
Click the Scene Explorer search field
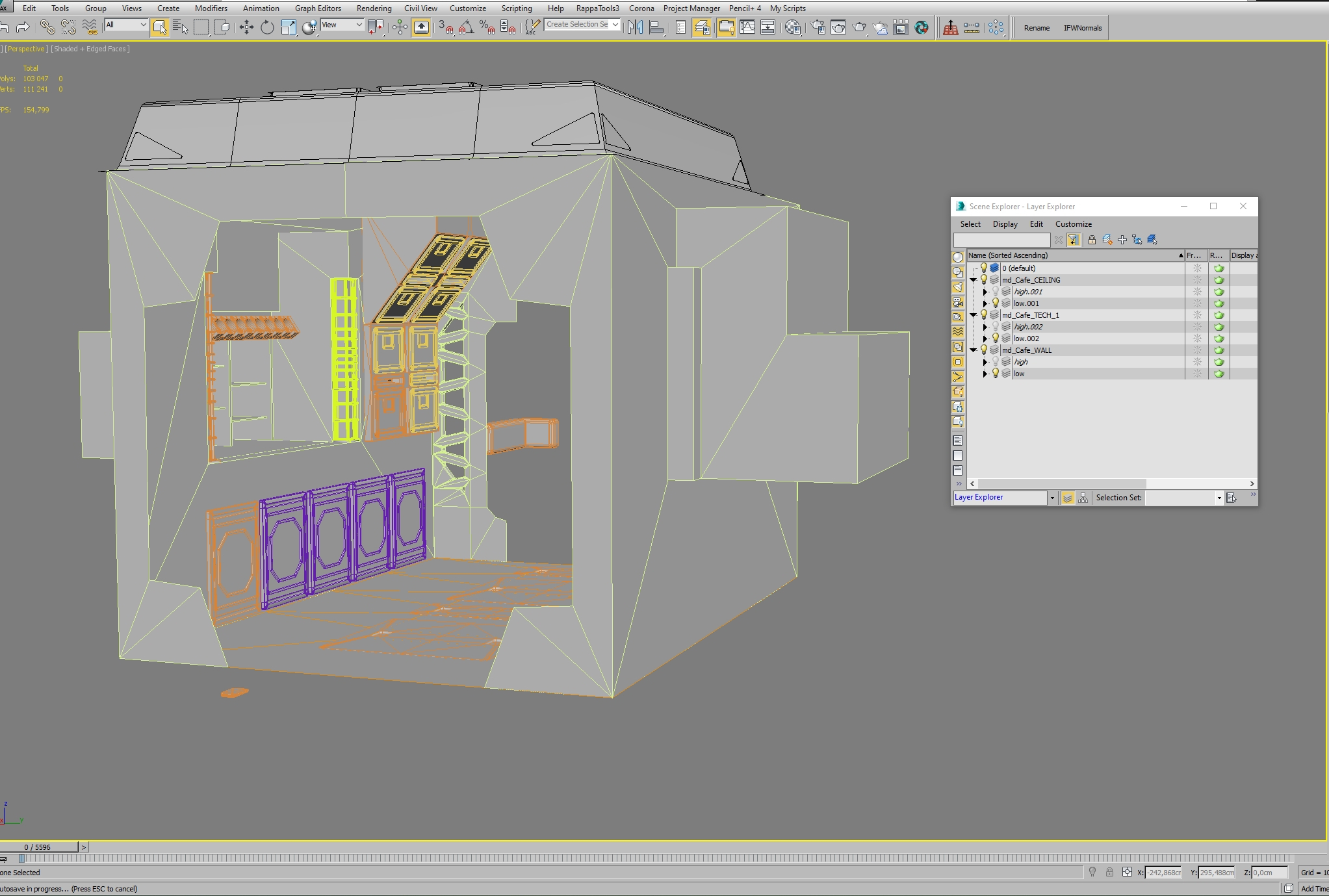coord(1002,240)
